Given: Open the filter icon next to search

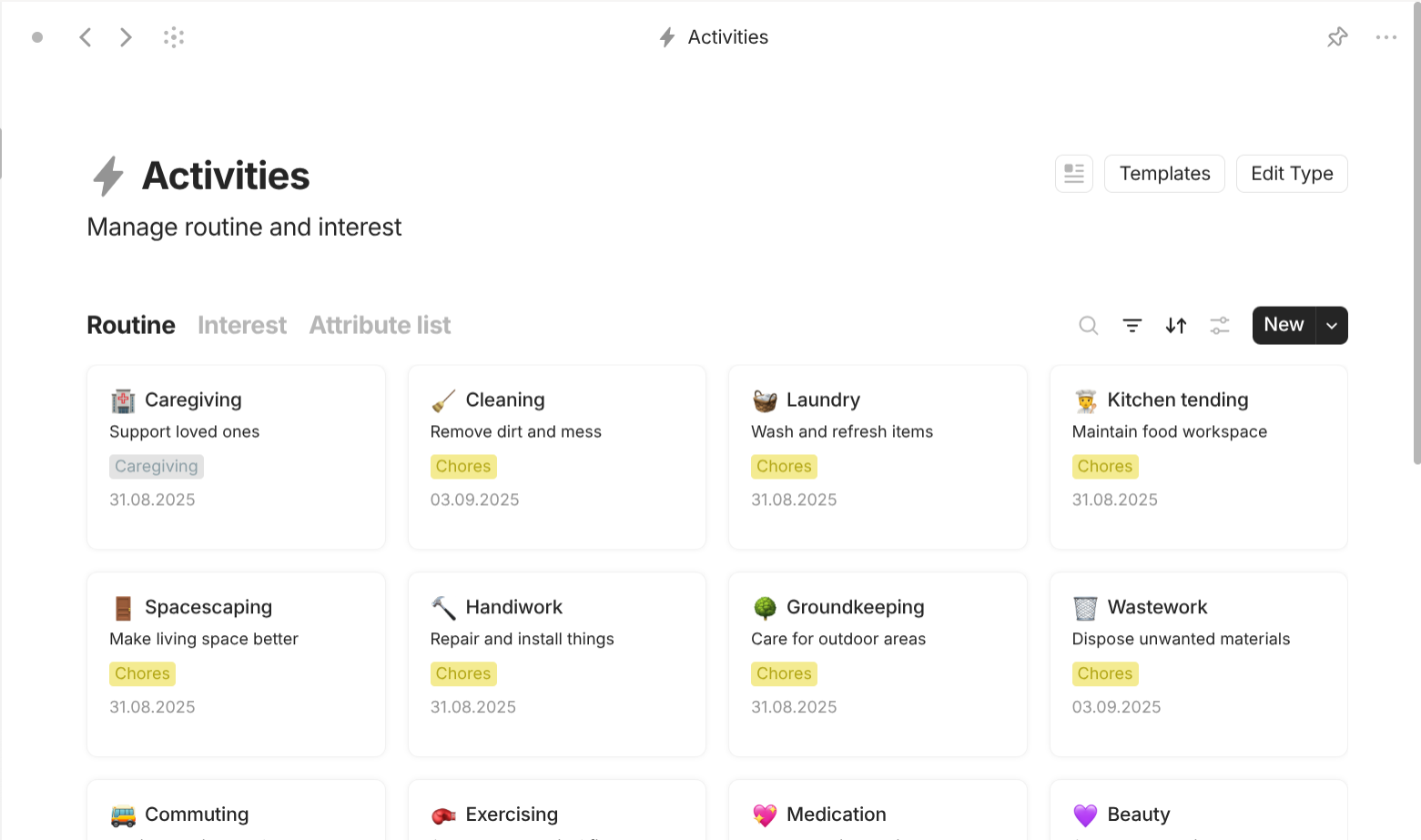Looking at the screenshot, I should [1132, 325].
